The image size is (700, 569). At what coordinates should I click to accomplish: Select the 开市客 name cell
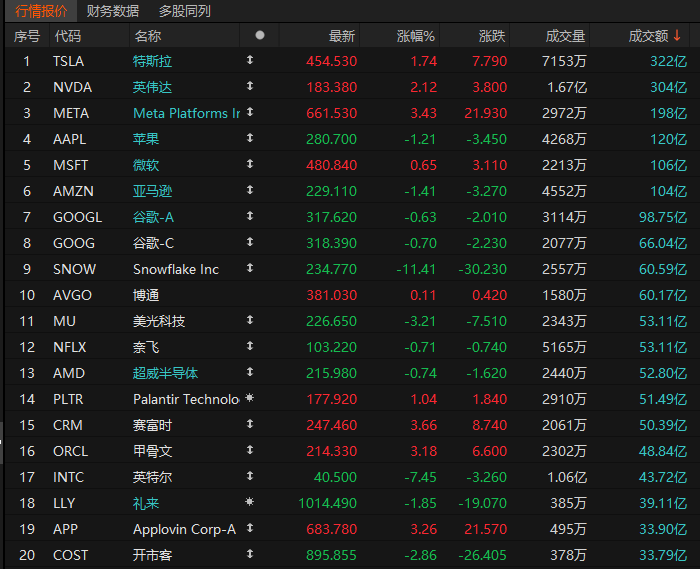(152, 555)
